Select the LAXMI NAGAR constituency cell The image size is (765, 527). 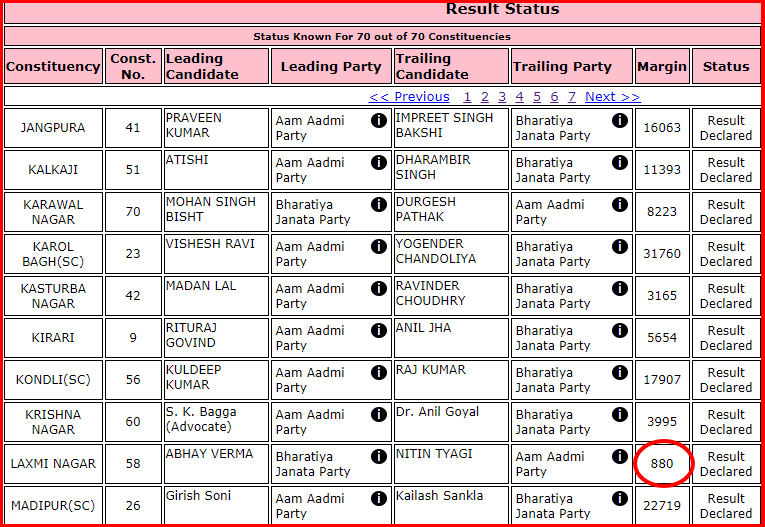click(54, 464)
